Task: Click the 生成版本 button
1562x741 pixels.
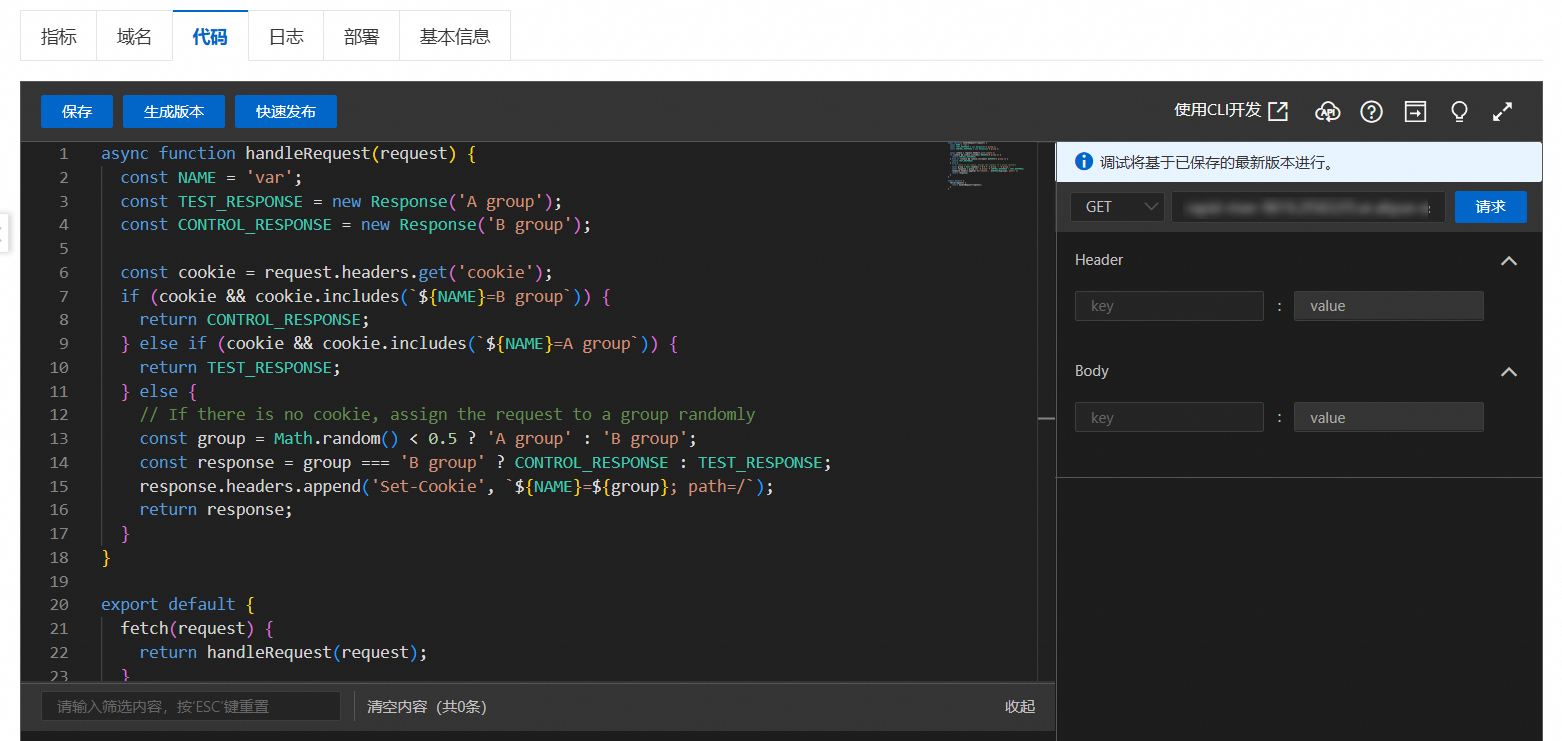Action: pos(174,112)
